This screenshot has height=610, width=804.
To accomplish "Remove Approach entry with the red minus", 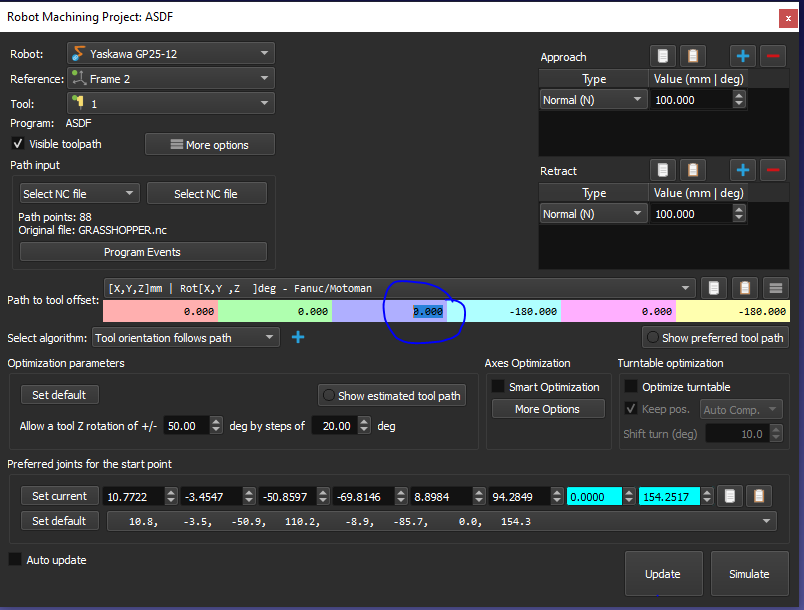I will (x=772, y=56).
